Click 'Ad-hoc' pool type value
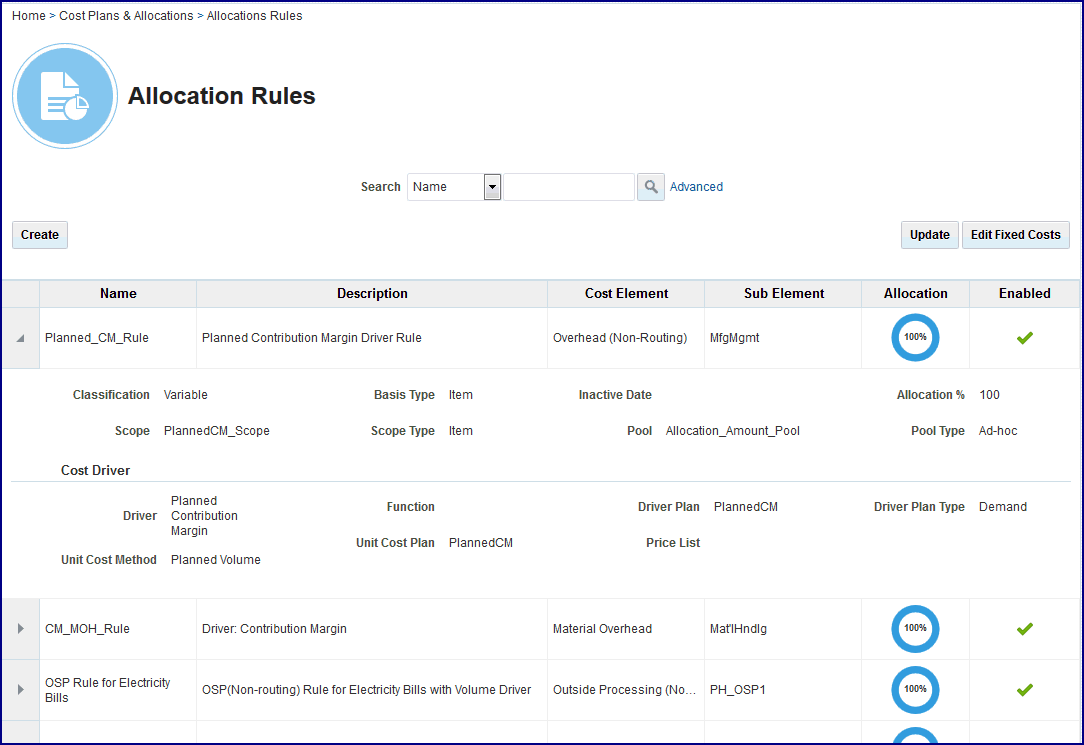The image size is (1084, 745). [998, 431]
